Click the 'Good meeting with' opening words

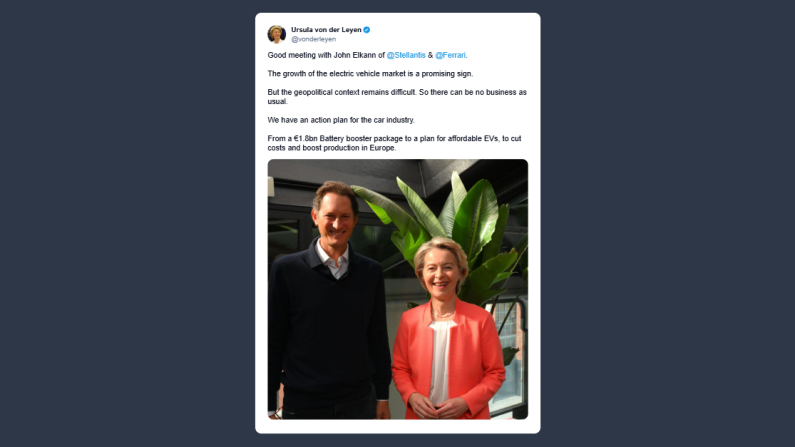click(x=299, y=55)
